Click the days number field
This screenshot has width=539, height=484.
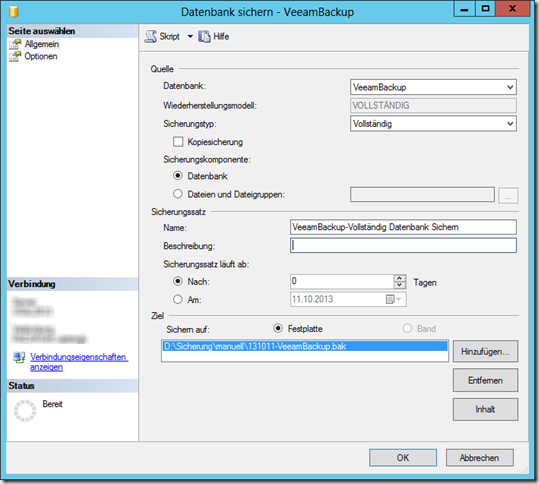(342, 281)
